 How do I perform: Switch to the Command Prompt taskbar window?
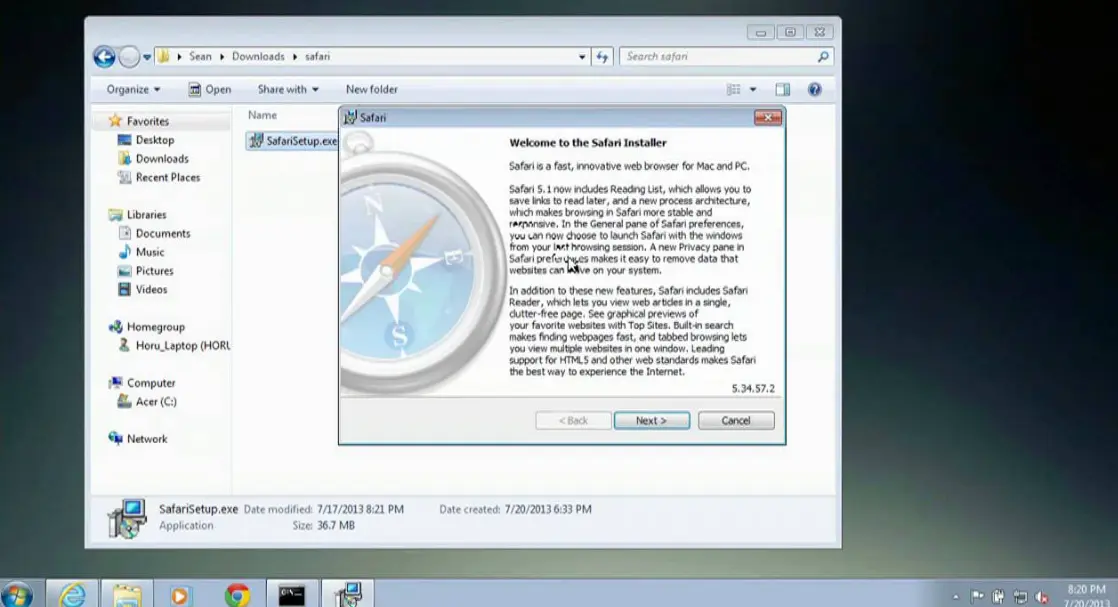coord(292,595)
